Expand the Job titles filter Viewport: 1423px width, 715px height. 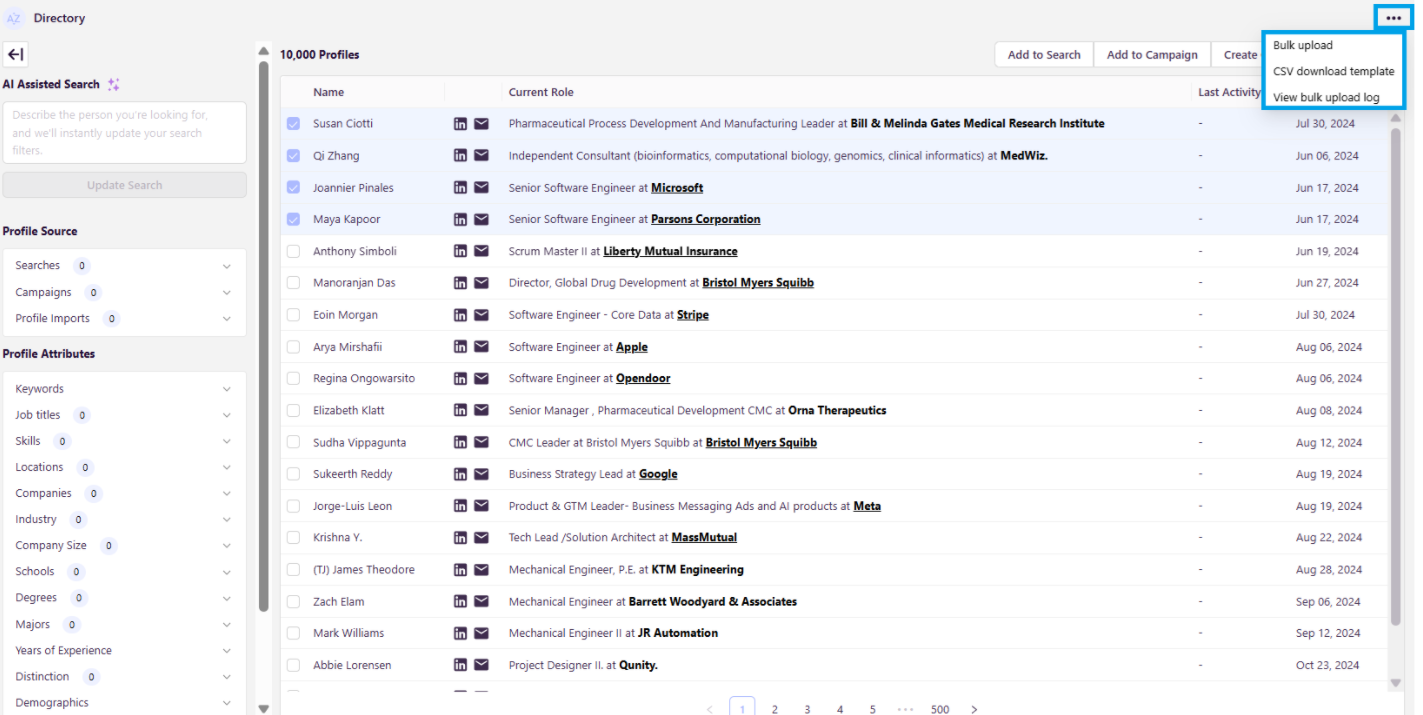227,415
